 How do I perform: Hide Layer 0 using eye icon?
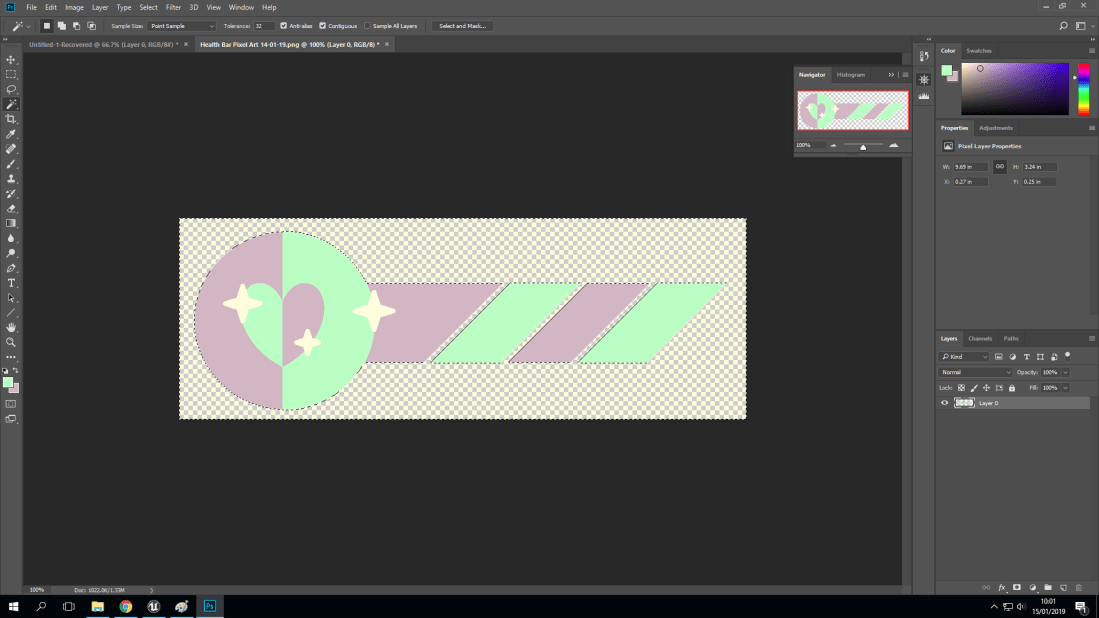(x=945, y=403)
